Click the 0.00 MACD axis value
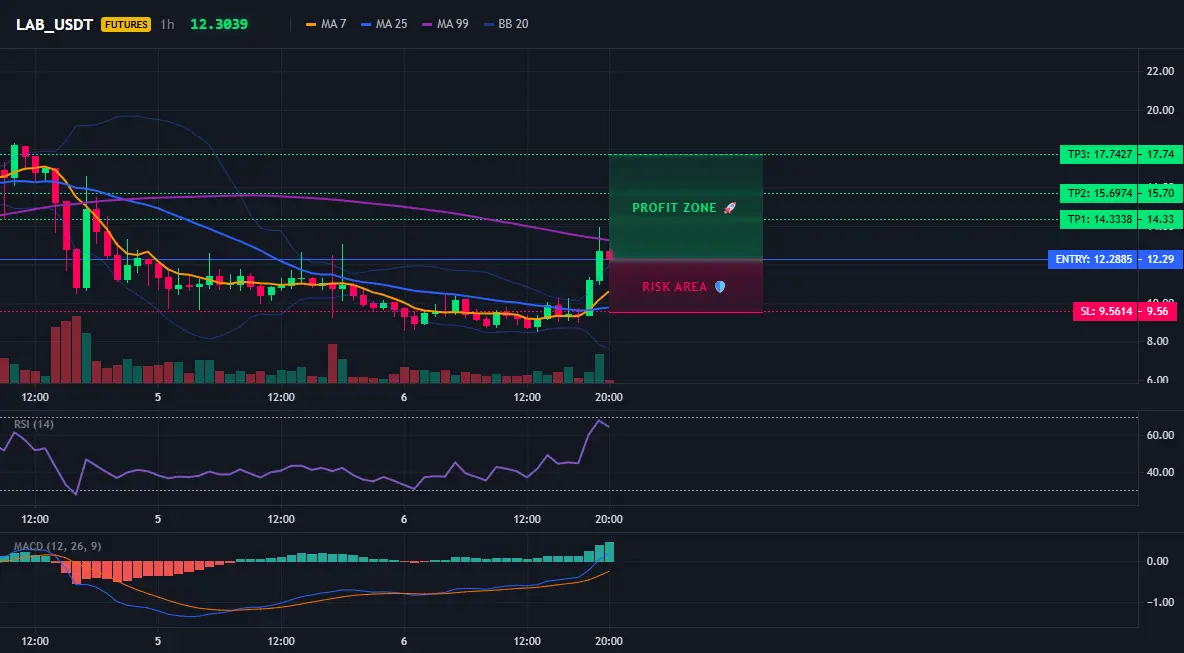Viewport: 1184px width, 653px height. pos(1158,561)
